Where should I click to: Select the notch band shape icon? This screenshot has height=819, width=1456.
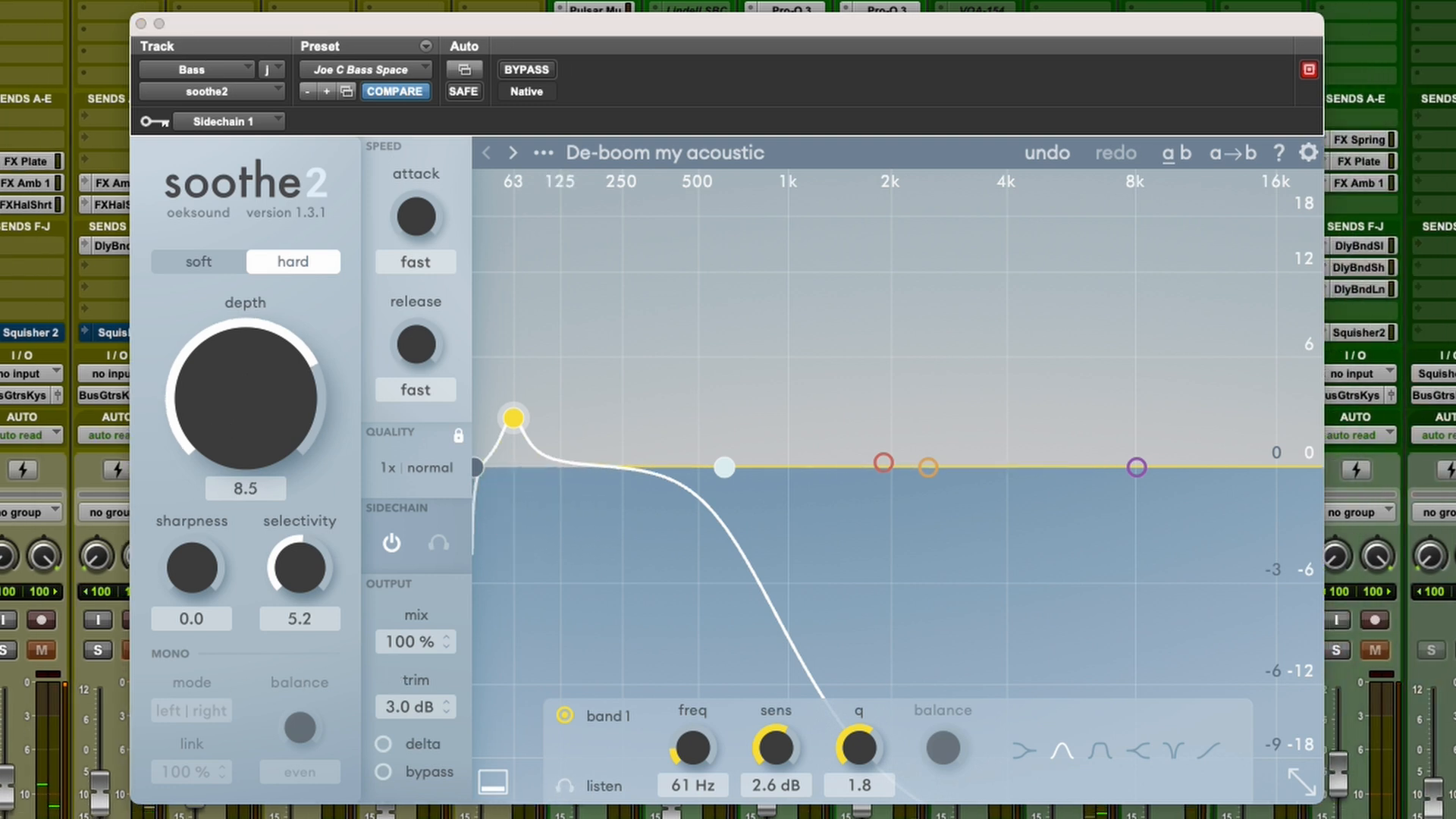click(x=1173, y=751)
